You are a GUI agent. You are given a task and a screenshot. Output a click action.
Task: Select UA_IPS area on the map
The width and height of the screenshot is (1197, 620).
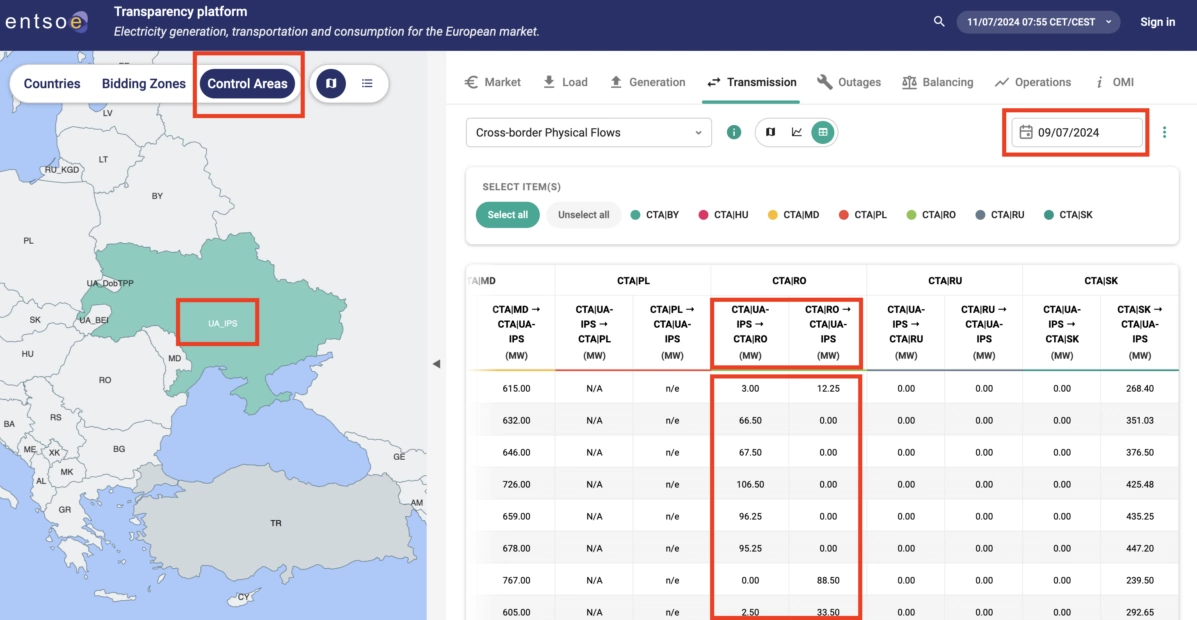click(x=223, y=324)
